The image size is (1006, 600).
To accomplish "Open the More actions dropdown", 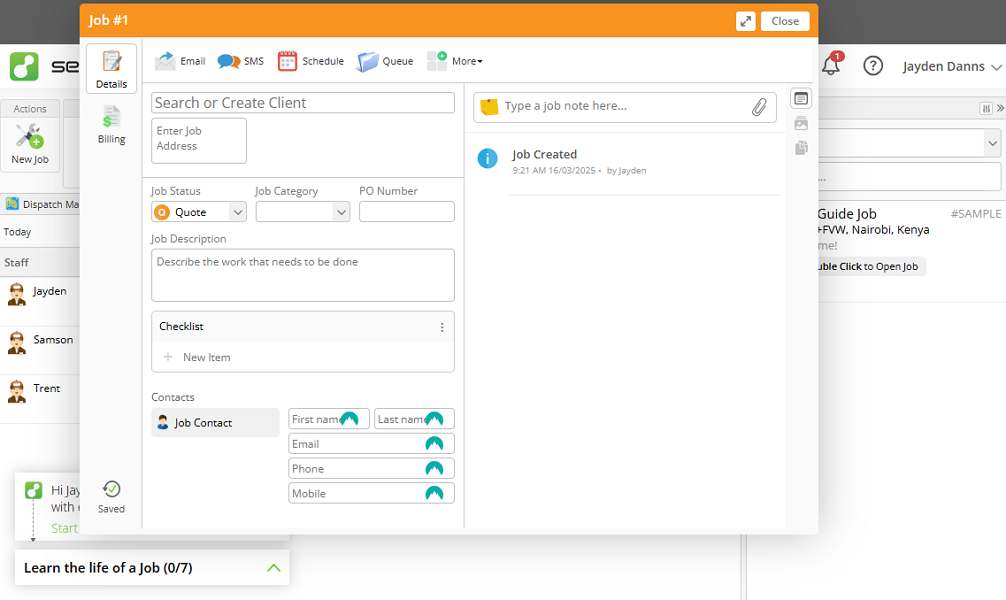I will (x=455, y=61).
